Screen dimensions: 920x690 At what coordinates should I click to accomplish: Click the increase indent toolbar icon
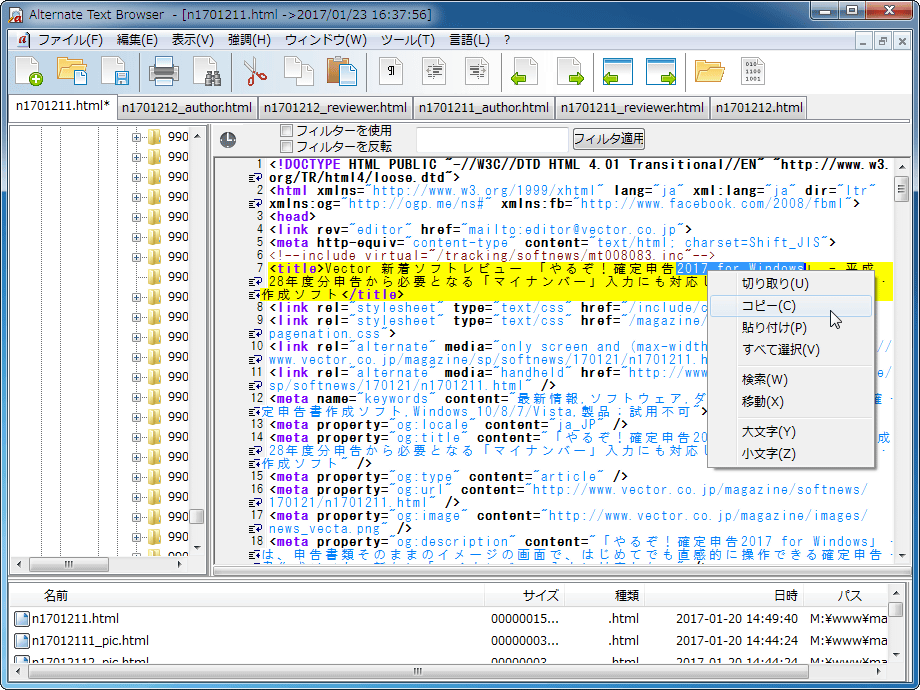pyautogui.click(x=477, y=71)
